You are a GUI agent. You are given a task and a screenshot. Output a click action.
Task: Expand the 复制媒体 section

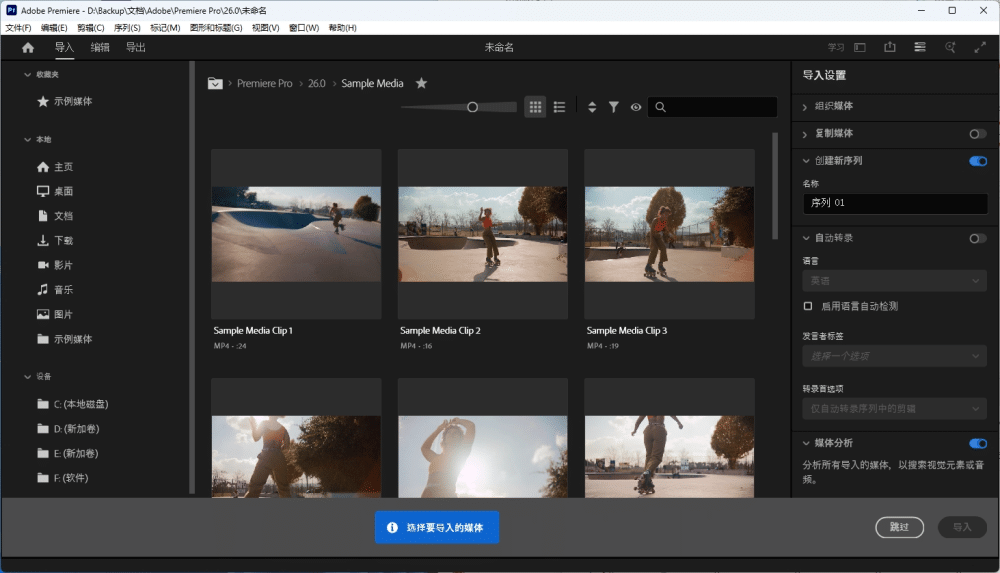805,134
